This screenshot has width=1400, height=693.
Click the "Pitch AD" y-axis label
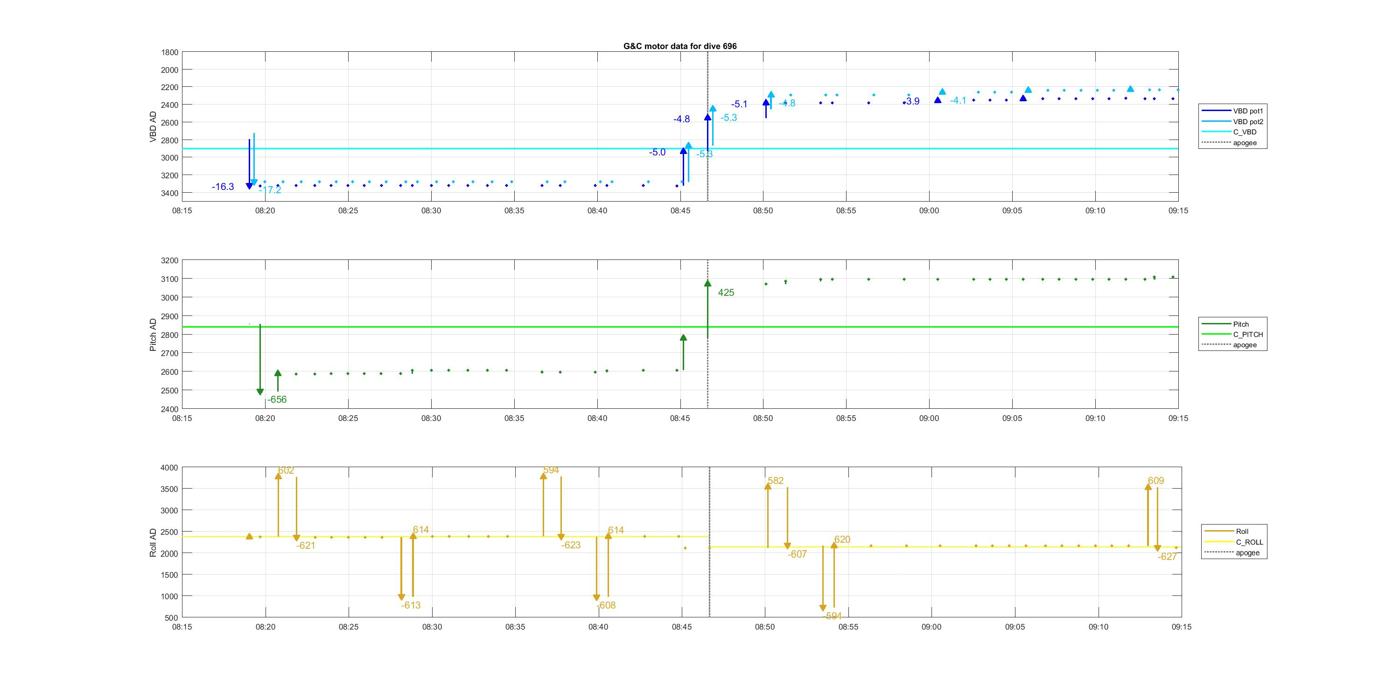point(154,335)
